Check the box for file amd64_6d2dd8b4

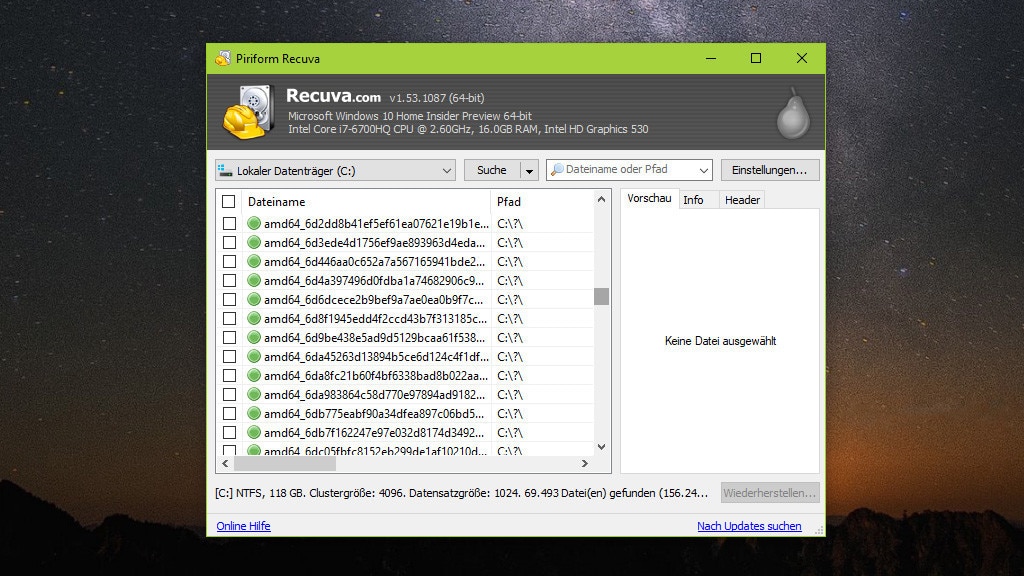coord(229,223)
